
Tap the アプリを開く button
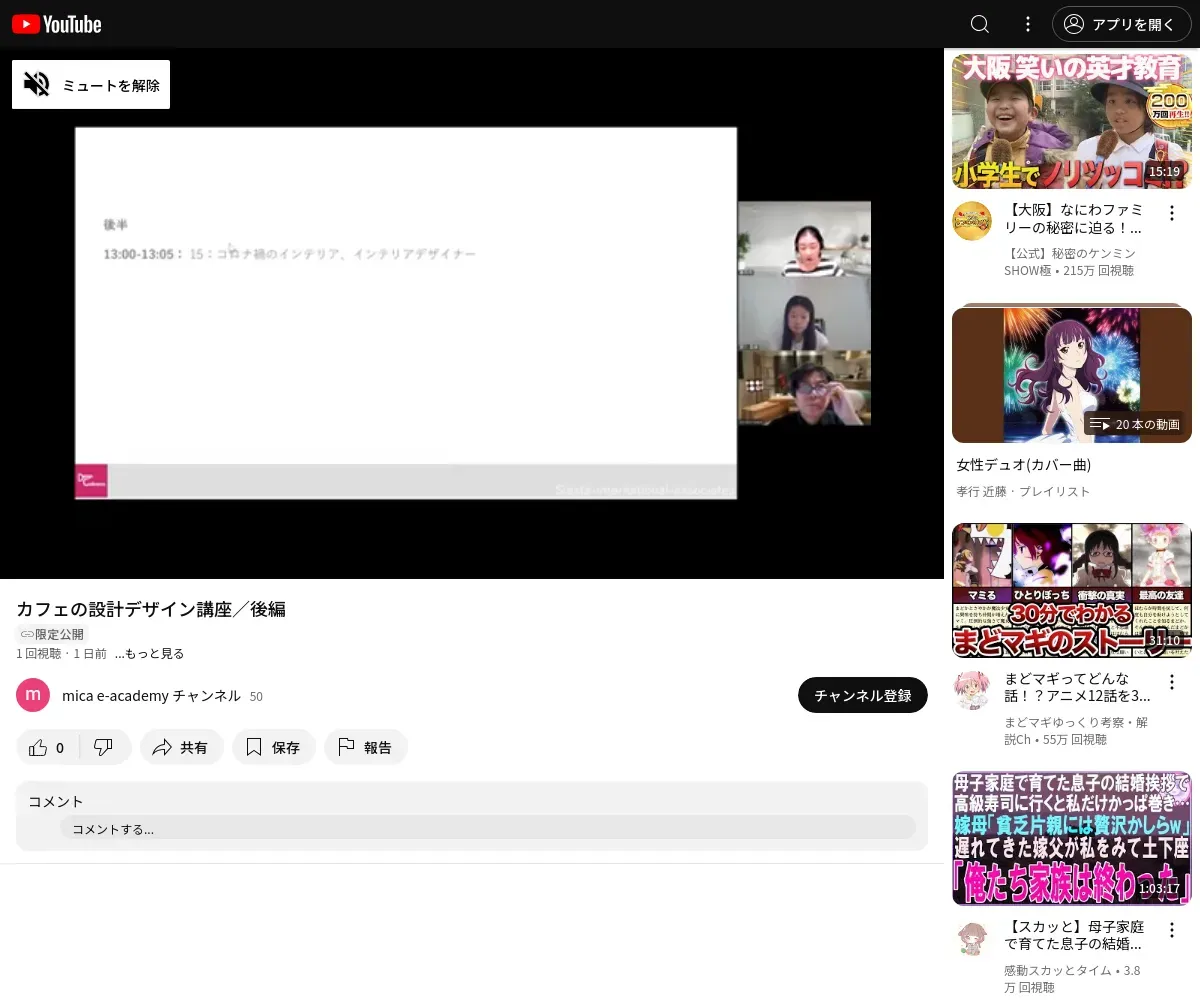[1122, 24]
